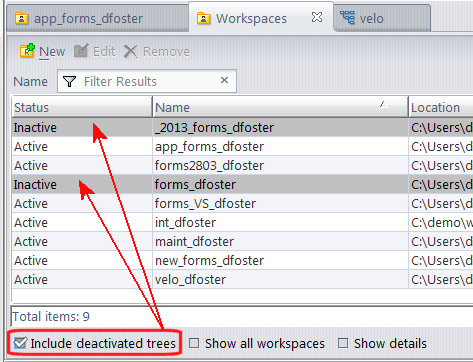The height and width of the screenshot is (362, 473).
Task: Enable Show all workspaces checkbox
Action: (194, 343)
